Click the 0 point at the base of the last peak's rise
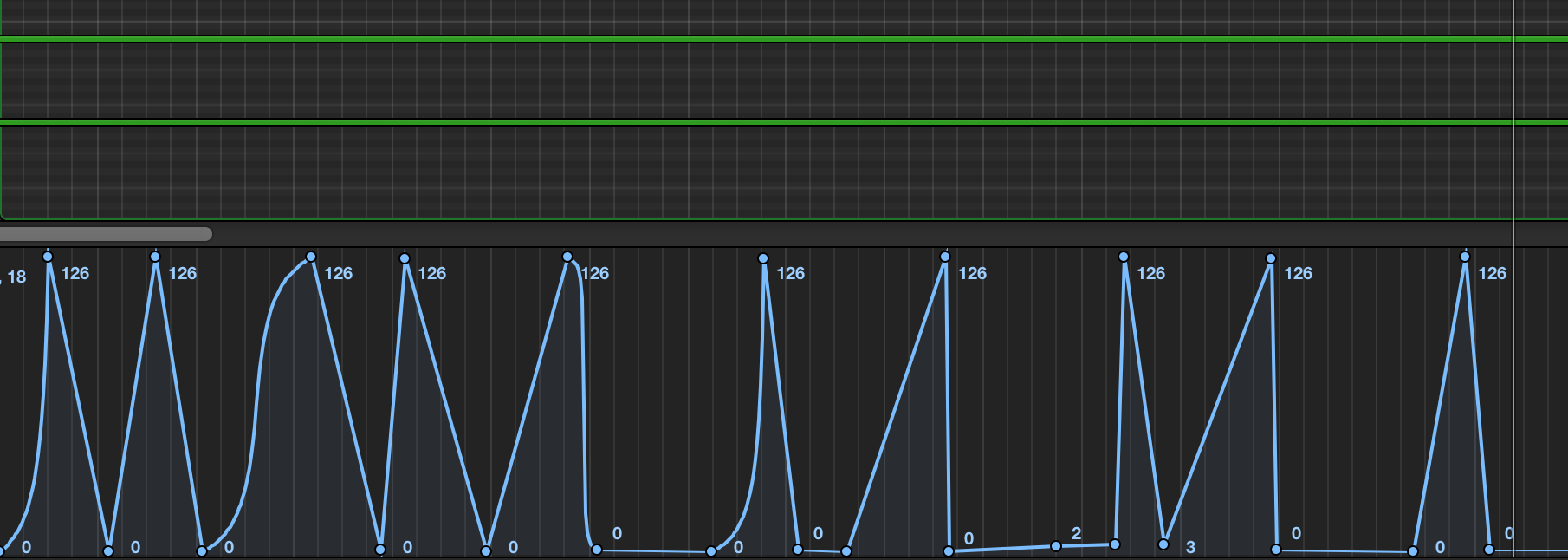Screen dimensions: 1568x560 1413,550
